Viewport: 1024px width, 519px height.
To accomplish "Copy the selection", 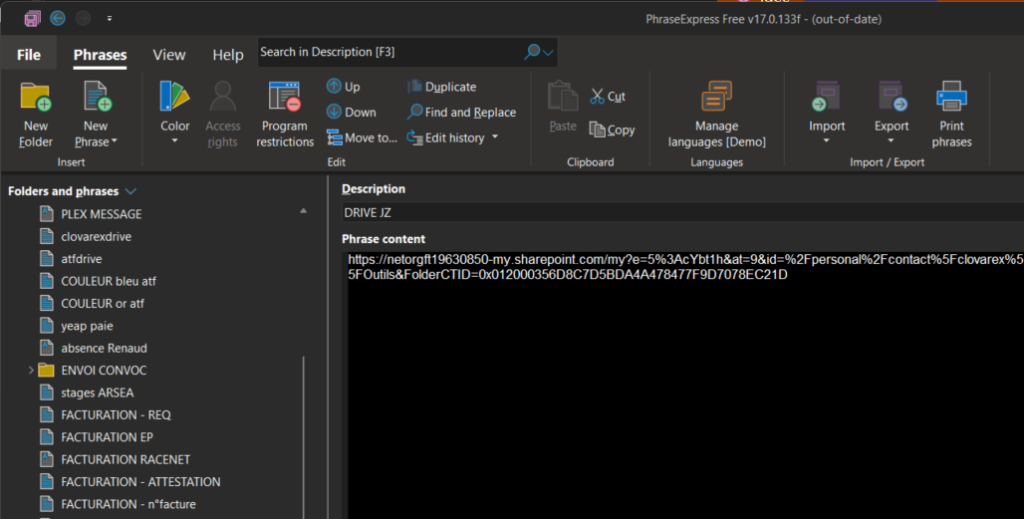I will pyautogui.click(x=612, y=130).
